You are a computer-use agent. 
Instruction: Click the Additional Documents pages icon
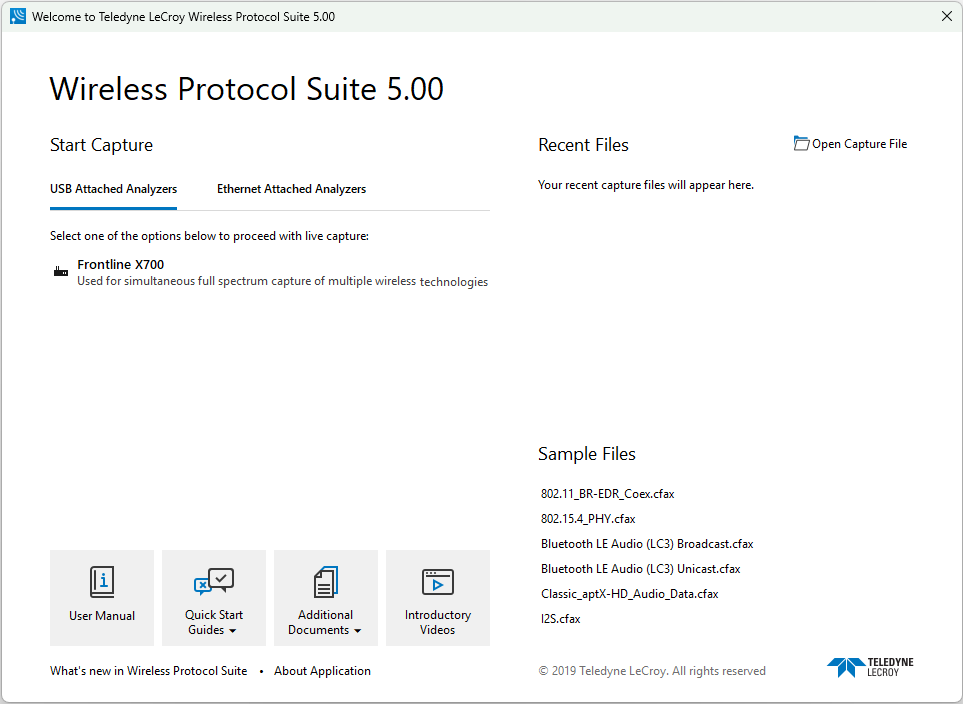tap(326, 582)
